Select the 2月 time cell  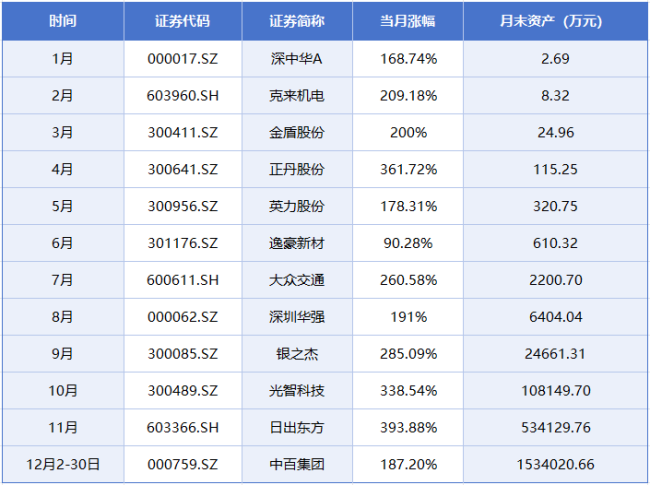click(63, 96)
